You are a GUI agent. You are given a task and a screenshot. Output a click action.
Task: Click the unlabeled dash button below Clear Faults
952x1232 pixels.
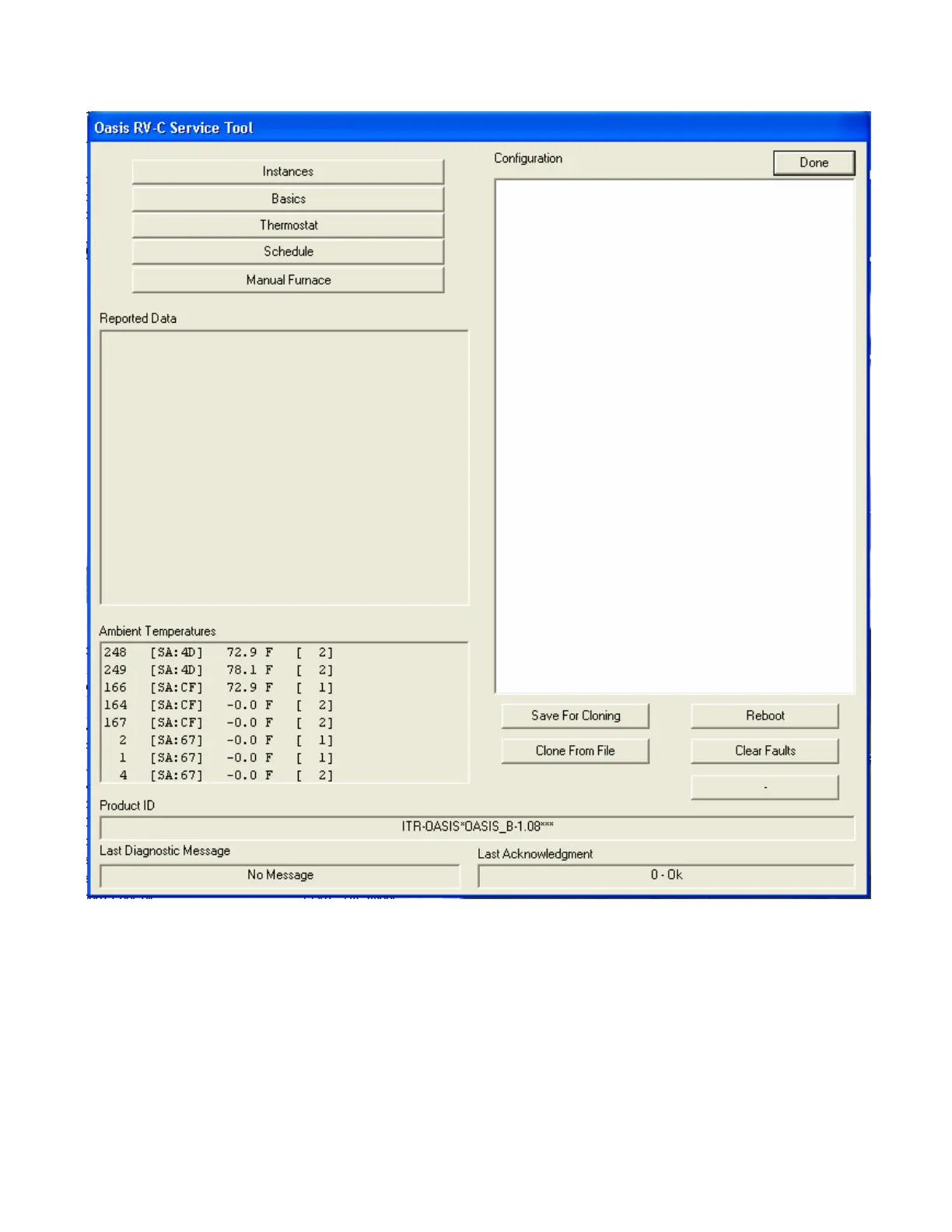[x=765, y=787]
